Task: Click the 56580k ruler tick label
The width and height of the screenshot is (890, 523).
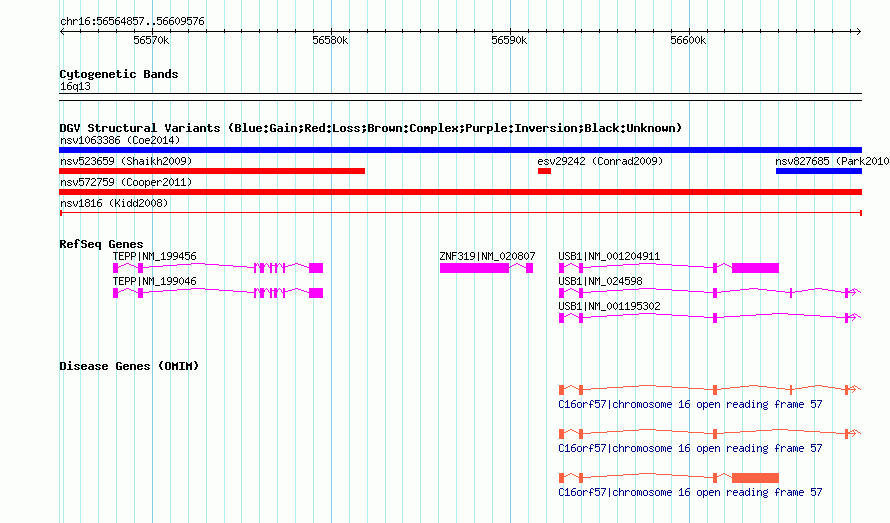Action: tap(330, 40)
